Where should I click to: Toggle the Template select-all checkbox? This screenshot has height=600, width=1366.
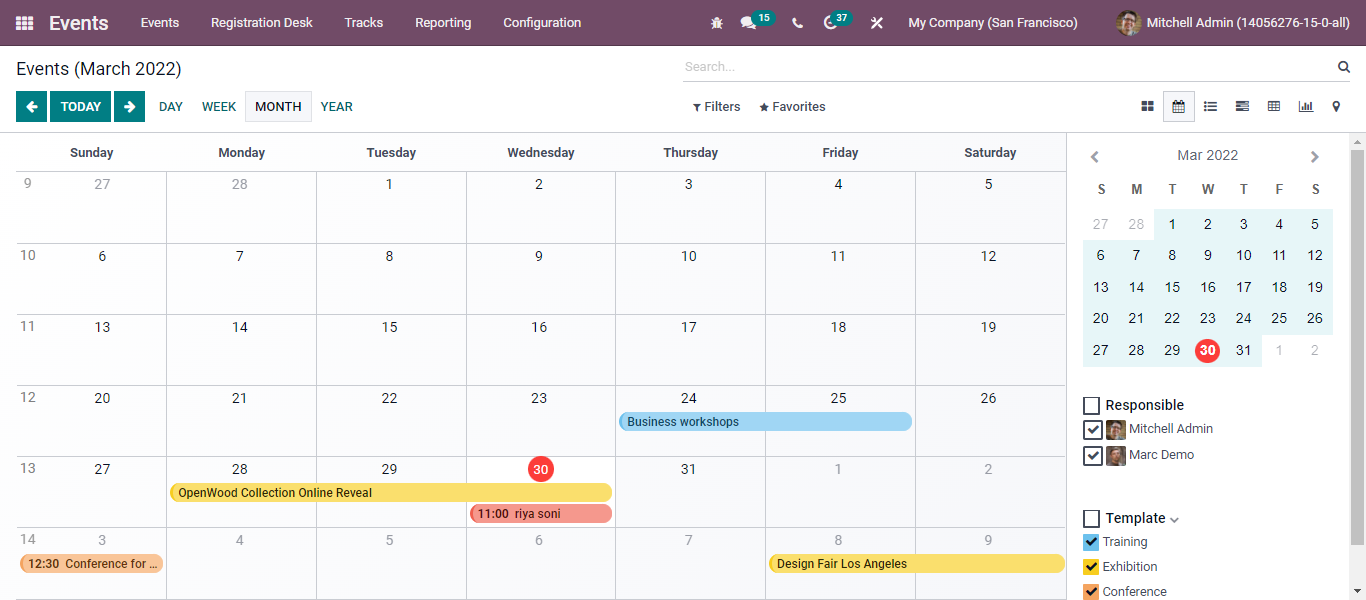pyautogui.click(x=1092, y=519)
